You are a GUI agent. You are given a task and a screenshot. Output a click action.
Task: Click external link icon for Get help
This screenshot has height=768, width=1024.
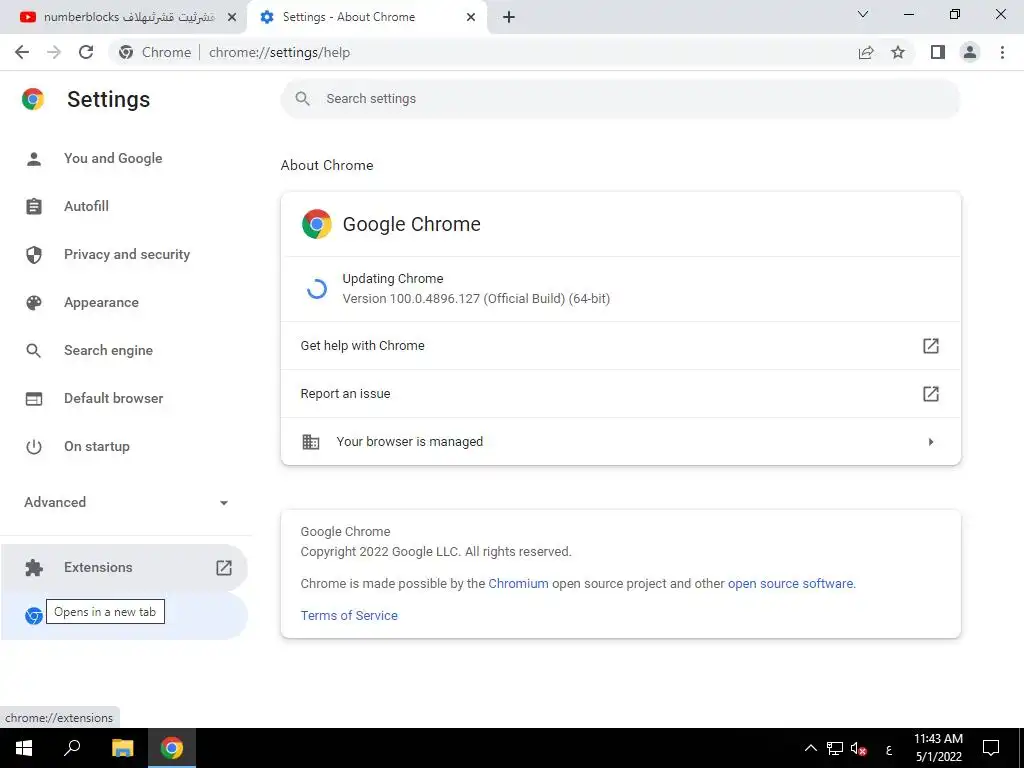pyautogui.click(x=931, y=345)
